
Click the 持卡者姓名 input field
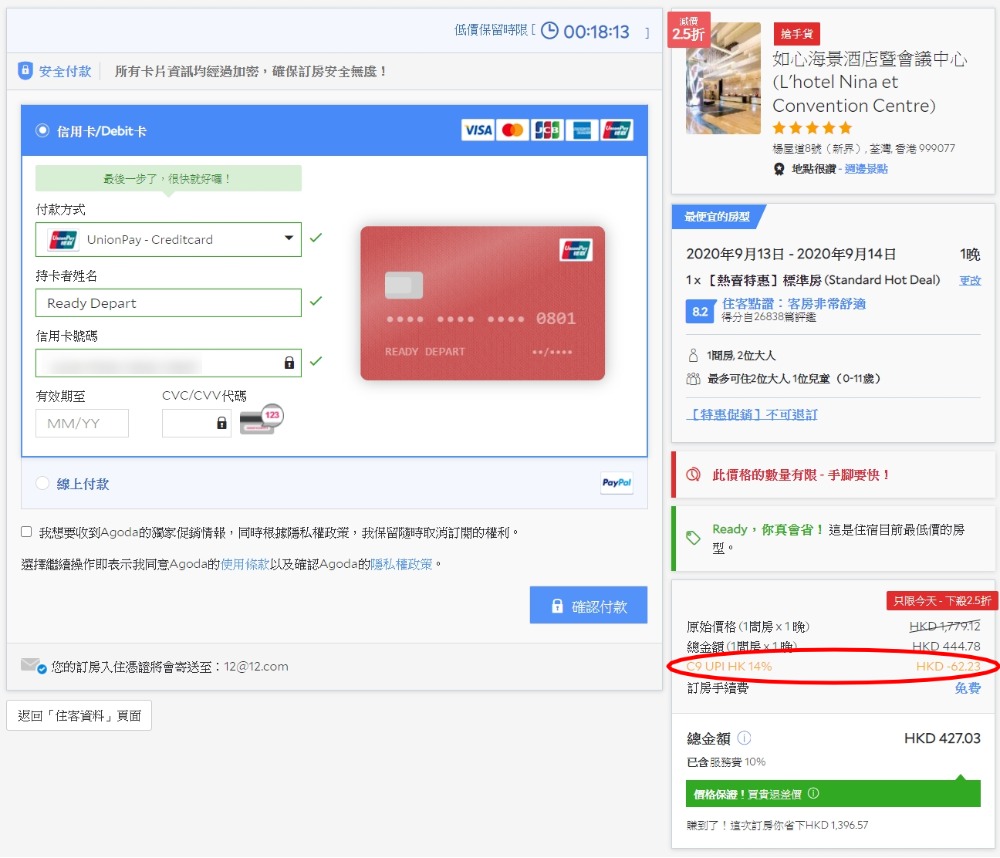(168, 303)
